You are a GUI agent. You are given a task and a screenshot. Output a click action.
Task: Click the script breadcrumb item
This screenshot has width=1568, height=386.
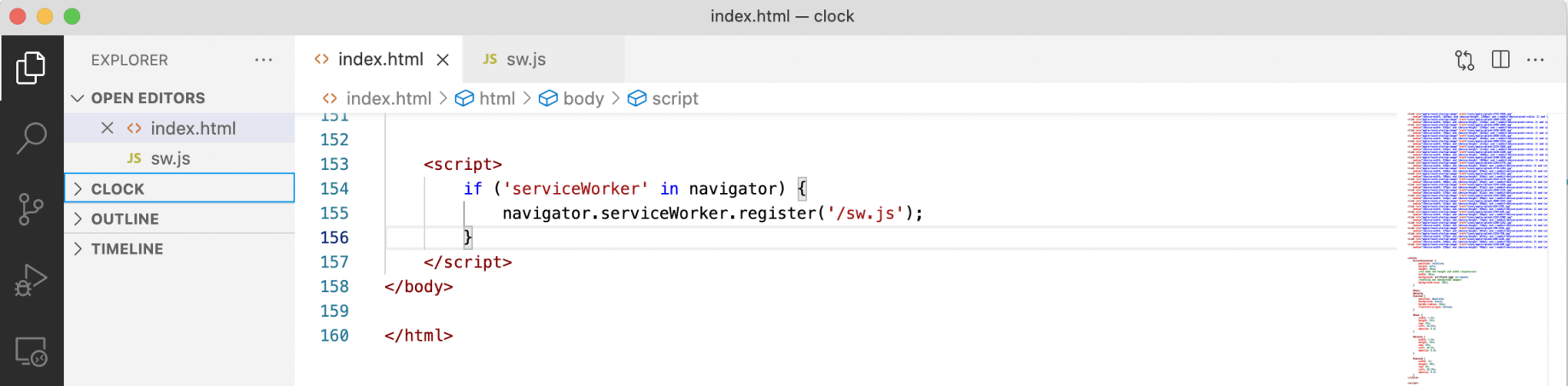click(675, 99)
